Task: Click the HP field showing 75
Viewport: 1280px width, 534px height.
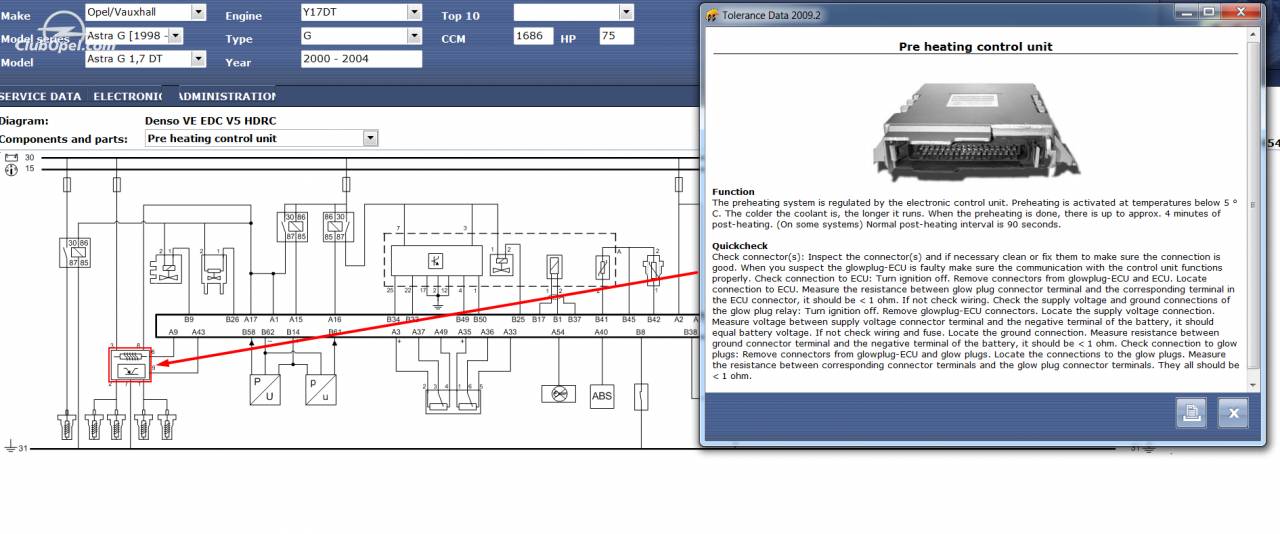Action: (615, 36)
